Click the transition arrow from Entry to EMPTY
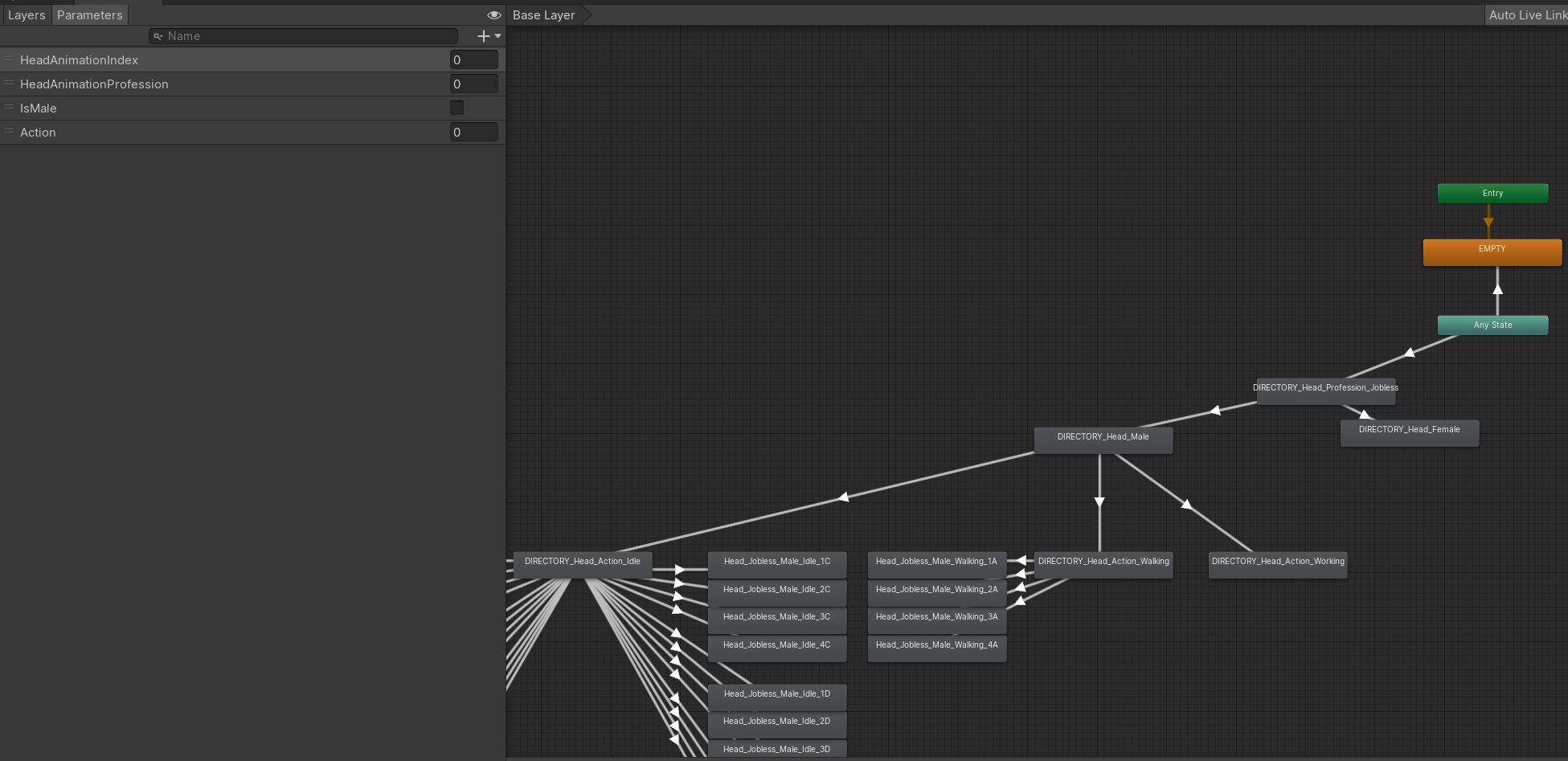The height and width of the screenshot is (761, 1568). [x=1488, y=220]
